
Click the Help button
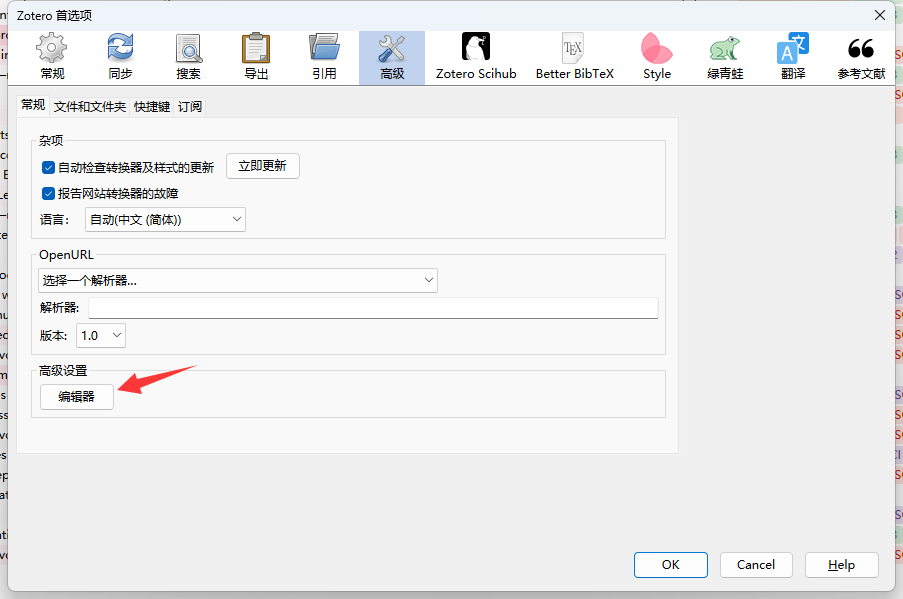coord(841,565)
